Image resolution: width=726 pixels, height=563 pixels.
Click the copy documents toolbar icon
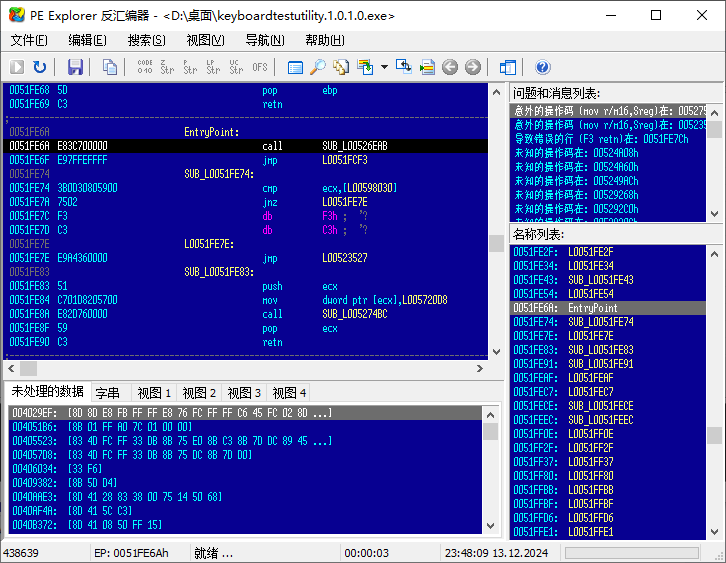(110, 67)
